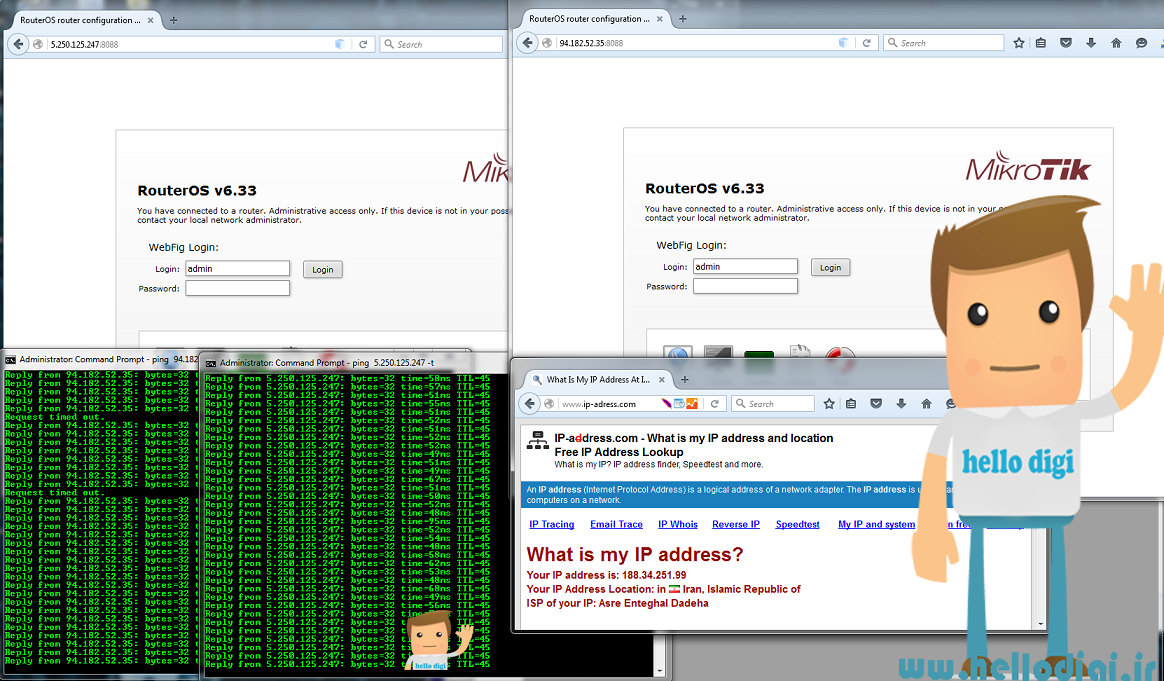Open the IP Whois link
1164x681 pixels.
(x=678, y=524)
